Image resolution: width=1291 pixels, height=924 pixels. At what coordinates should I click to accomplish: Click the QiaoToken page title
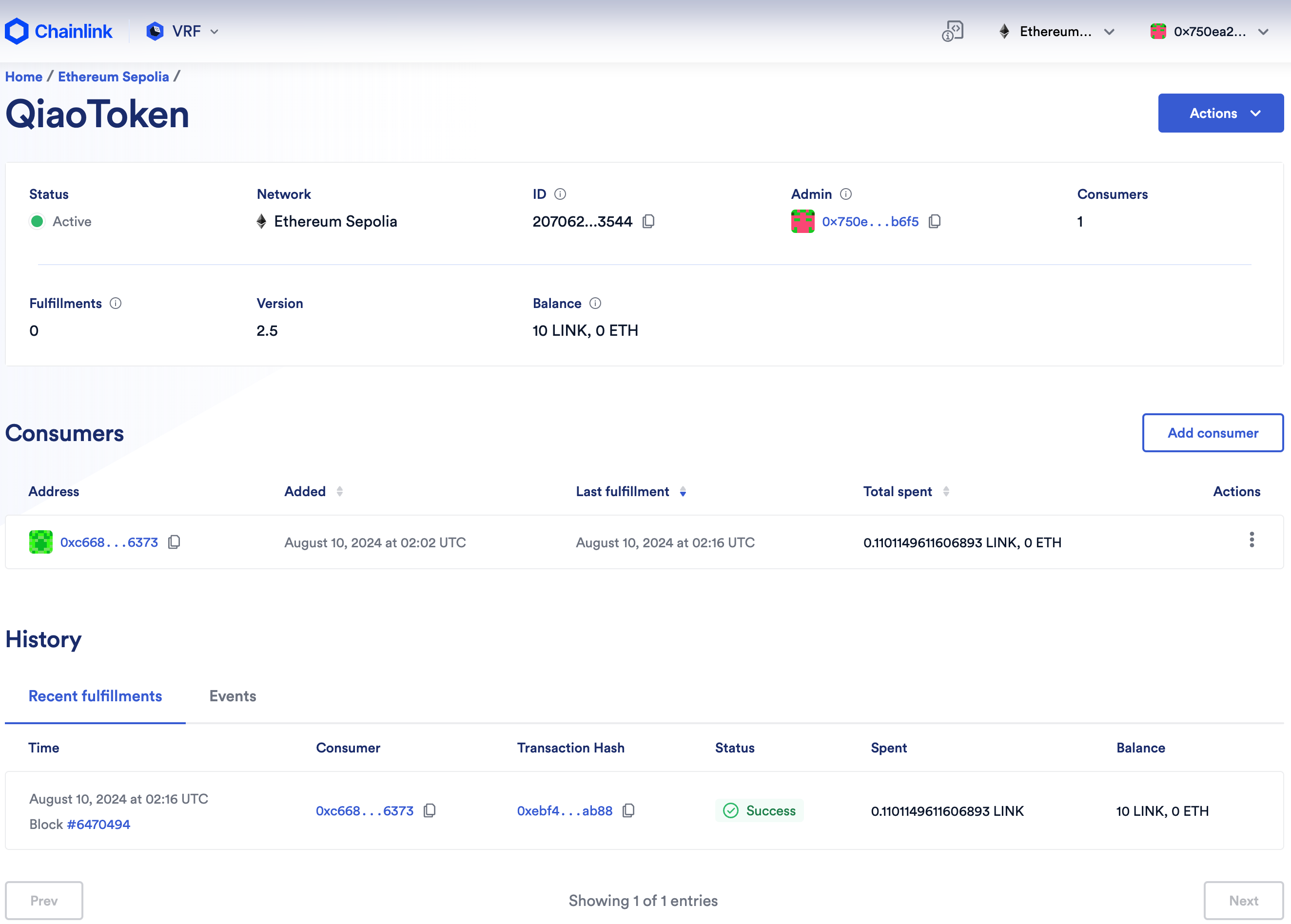97,115
